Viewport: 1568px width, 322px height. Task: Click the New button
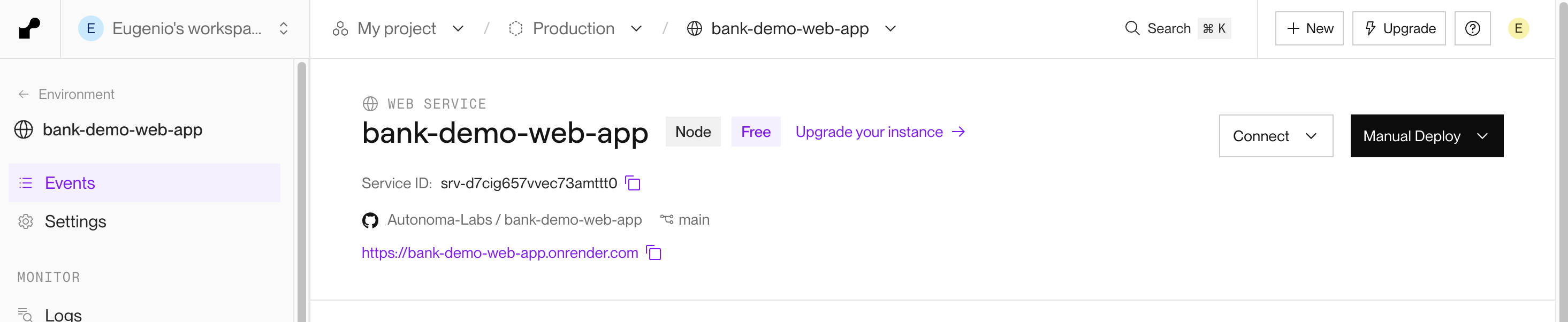click(x=1308, y=28)
